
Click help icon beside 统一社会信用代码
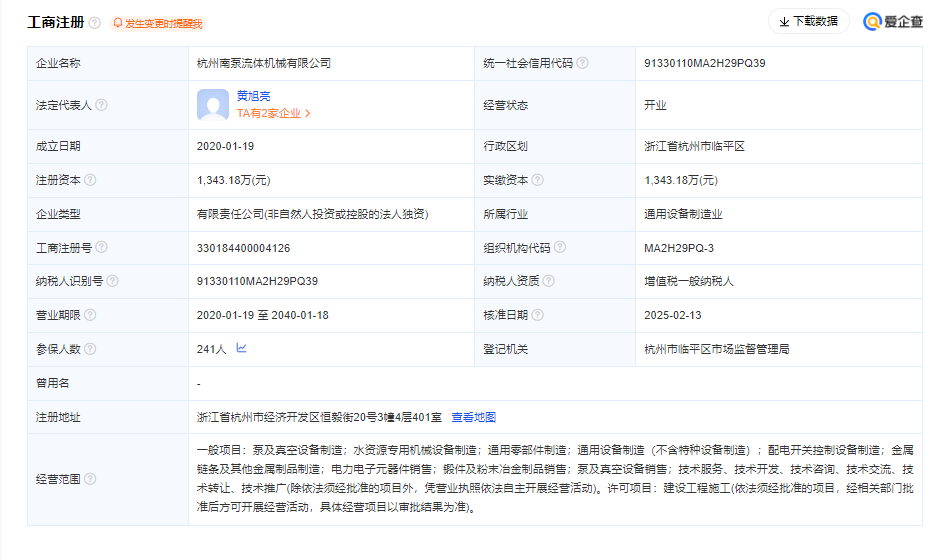582,63
